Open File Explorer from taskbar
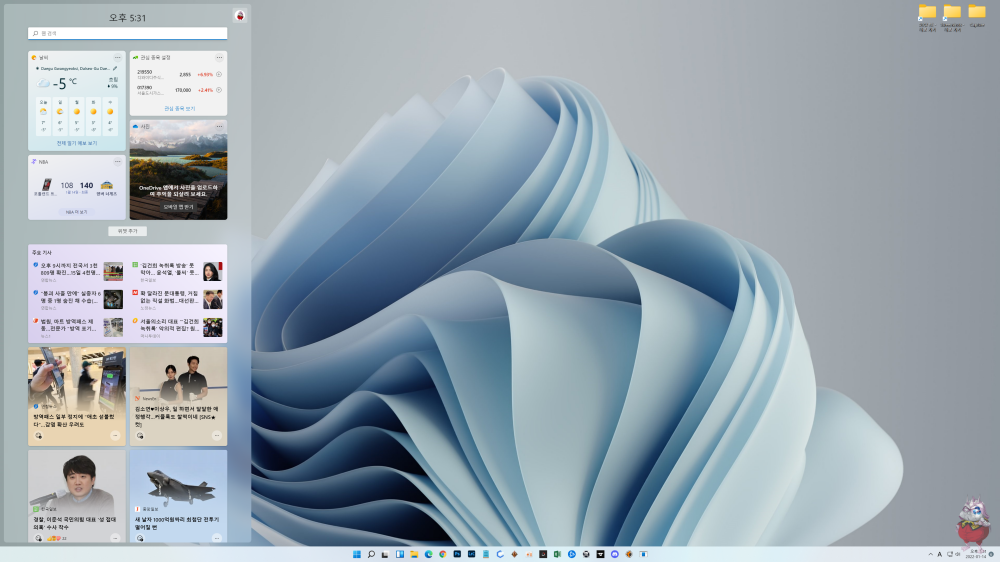 tap(414, 554)
